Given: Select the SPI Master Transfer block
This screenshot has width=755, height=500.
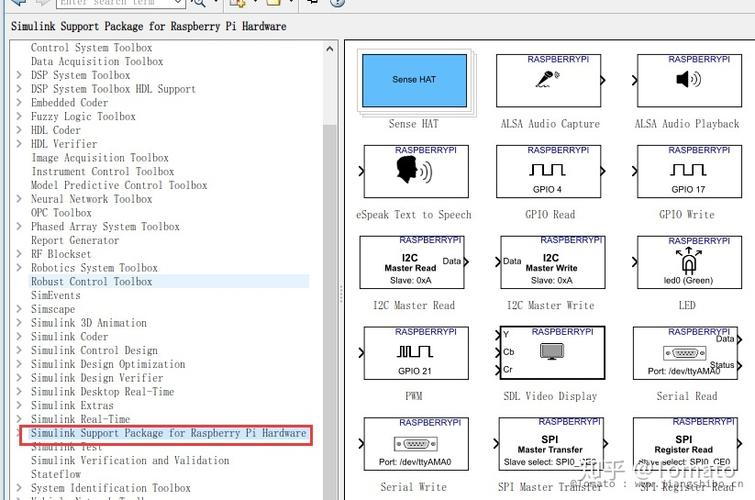Looking at the screenshot, I should pos(551,444).
